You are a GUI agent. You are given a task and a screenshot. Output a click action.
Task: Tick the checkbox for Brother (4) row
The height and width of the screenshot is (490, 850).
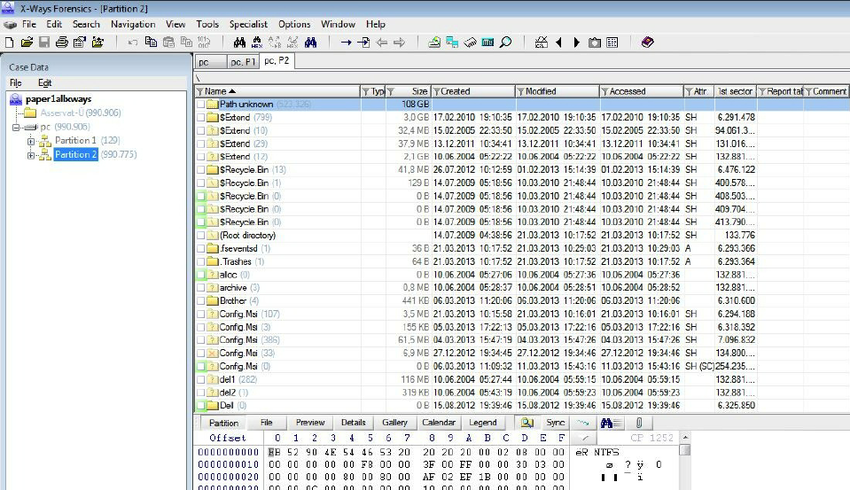click(201, 301)
